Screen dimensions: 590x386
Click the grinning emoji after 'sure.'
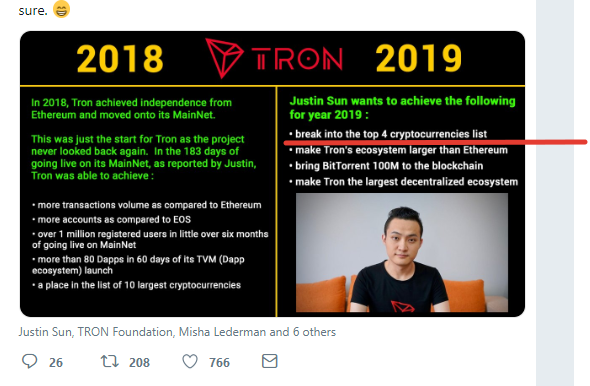pyautogui.click(x=61, y=9)
